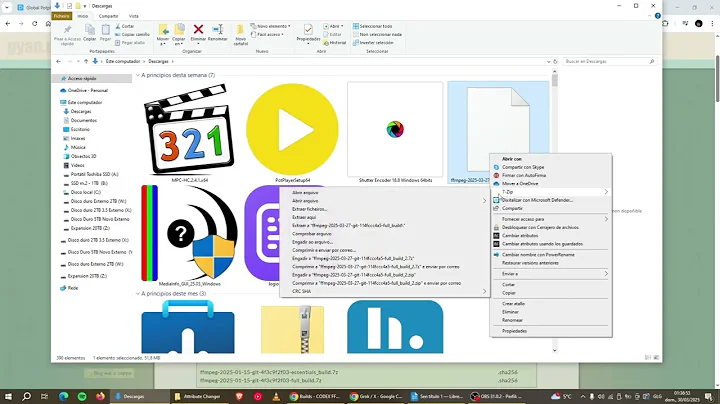Click the Up arrow in the address bar
720x404 pixels.
[85, 61]
